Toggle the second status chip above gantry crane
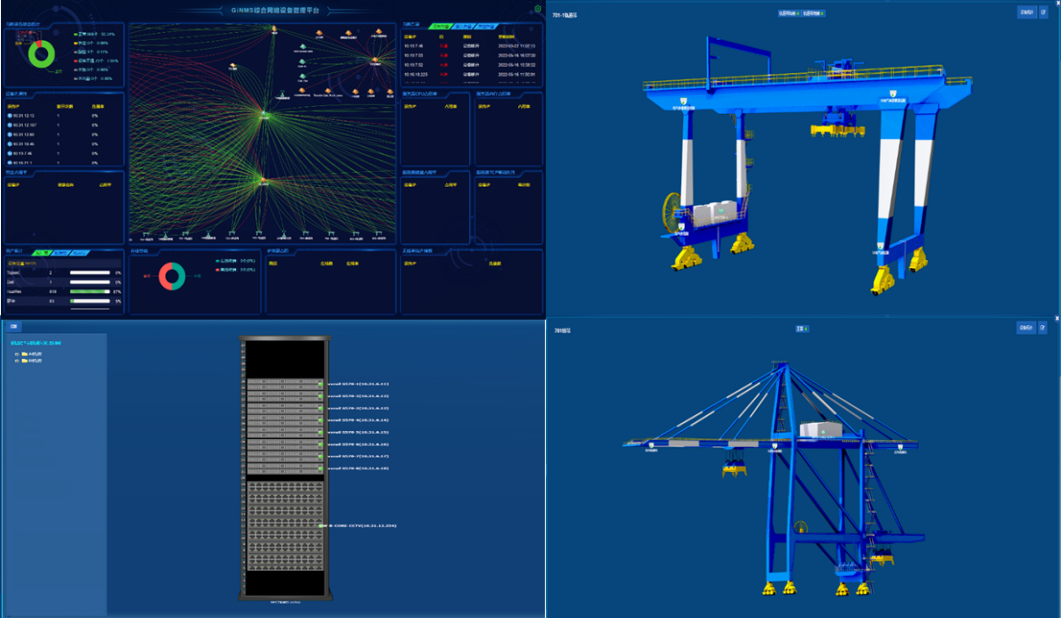 tap(814, 13)
